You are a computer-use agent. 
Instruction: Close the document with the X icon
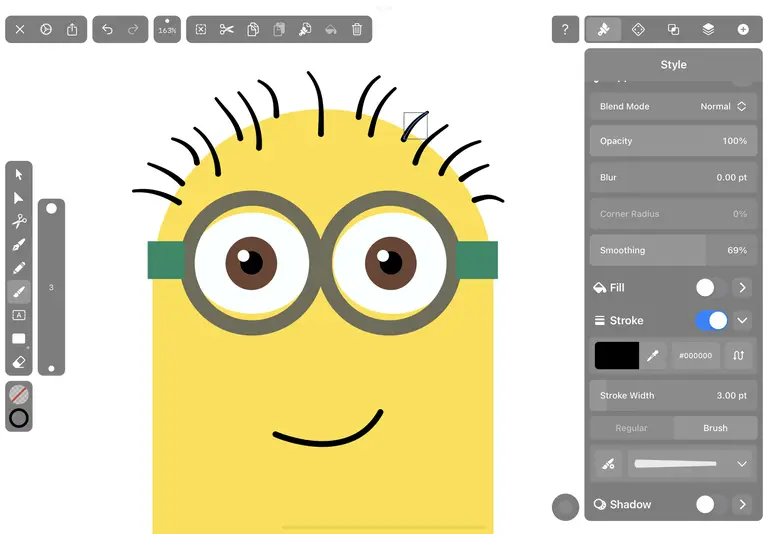click(20, 29)
